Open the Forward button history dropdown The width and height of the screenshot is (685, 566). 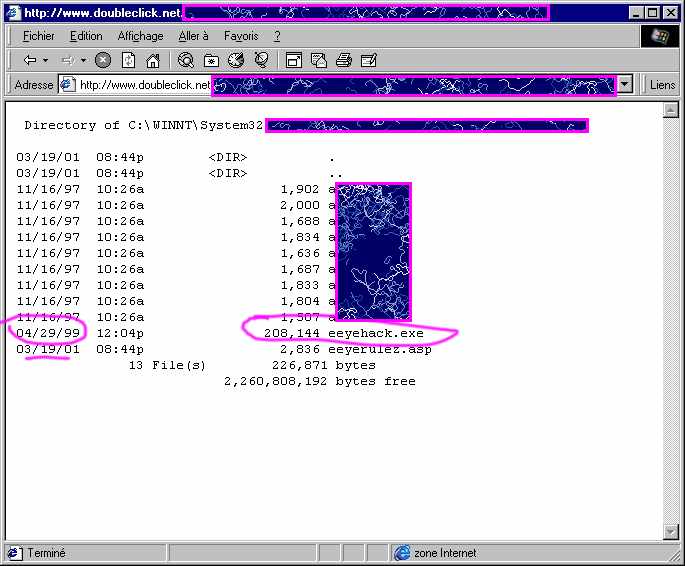[x=83, y=60]
